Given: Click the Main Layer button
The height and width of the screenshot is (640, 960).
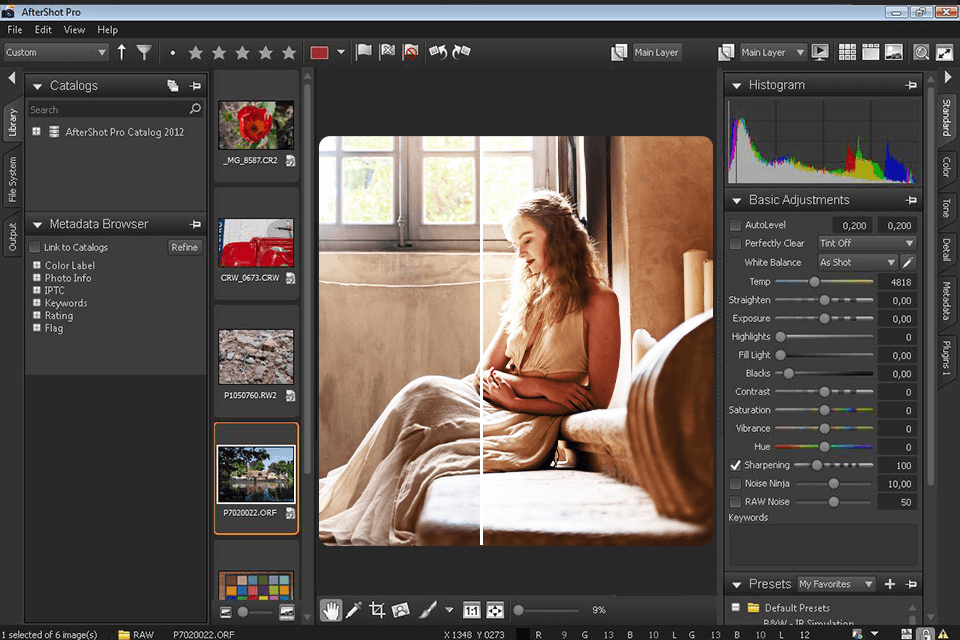Looking at the screenshot, I should 657,52.
